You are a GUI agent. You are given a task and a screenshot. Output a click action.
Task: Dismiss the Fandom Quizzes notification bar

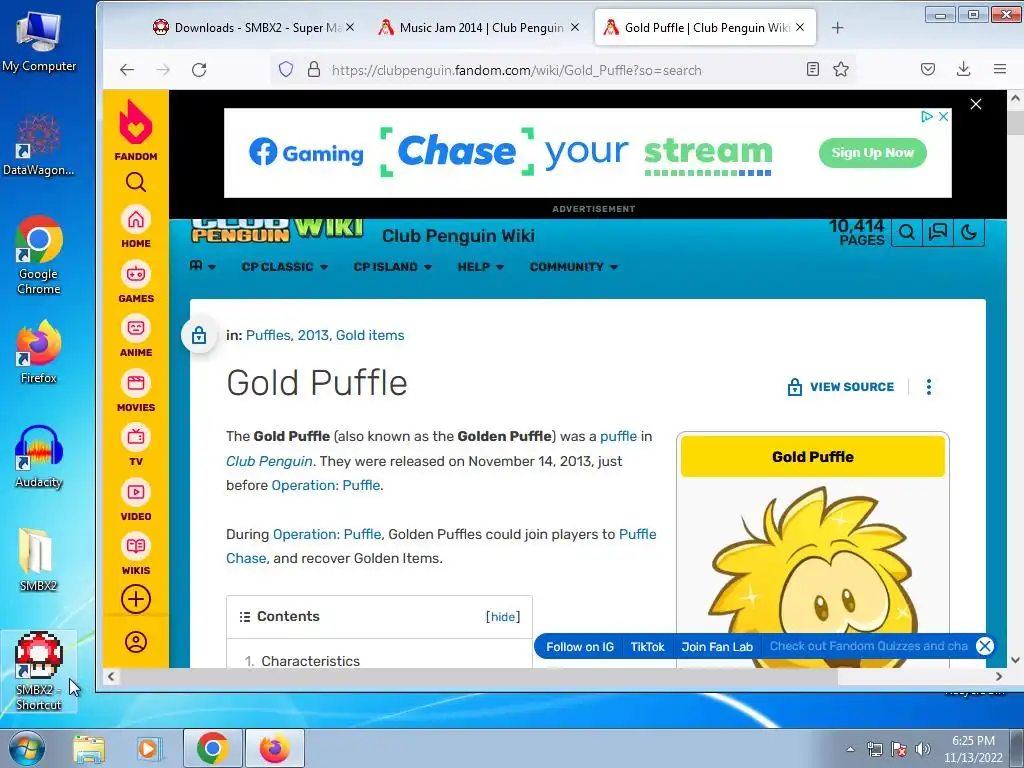tap(985, 646)
